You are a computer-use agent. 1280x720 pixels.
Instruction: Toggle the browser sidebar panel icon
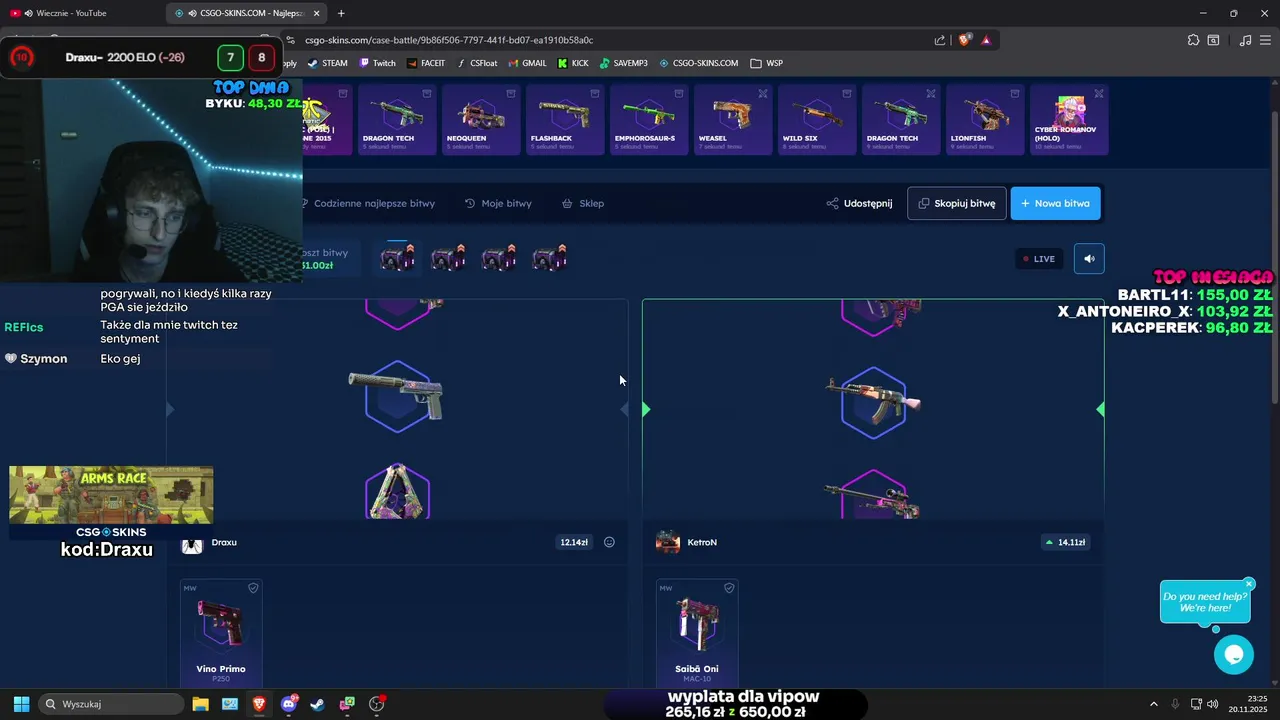point(1213,40)
